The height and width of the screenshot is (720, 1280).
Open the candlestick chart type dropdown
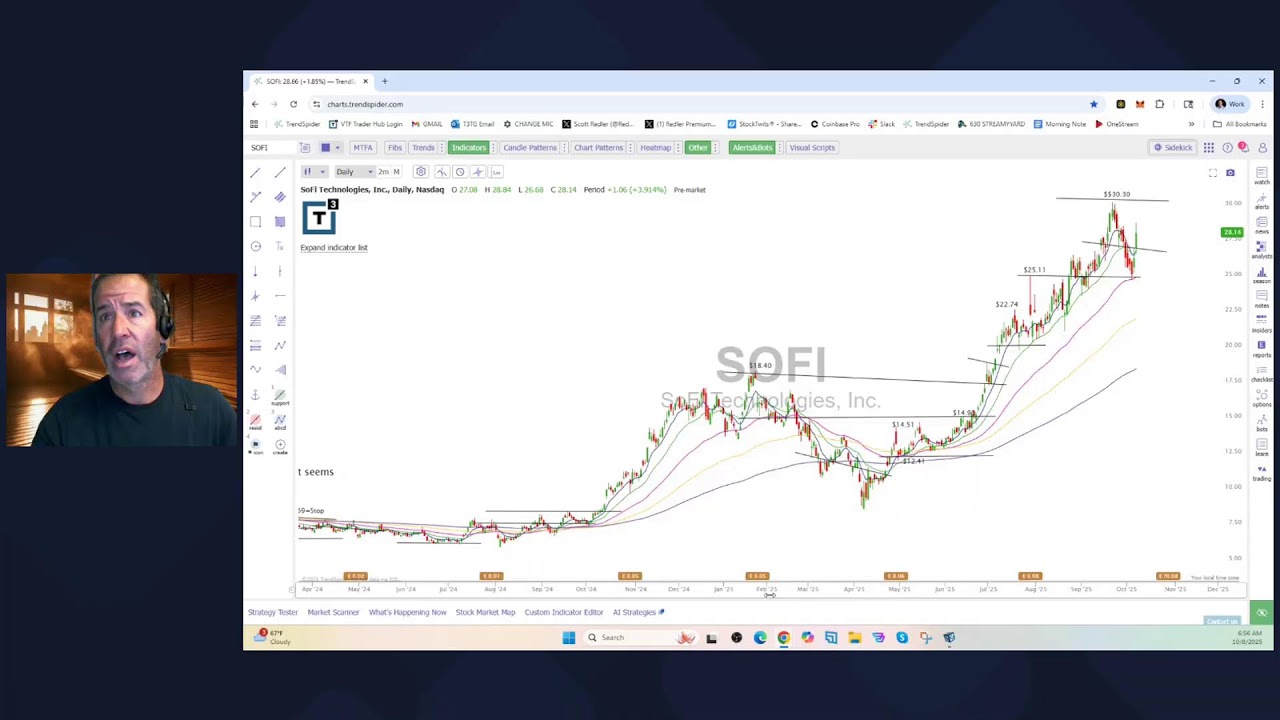point(314,172)
